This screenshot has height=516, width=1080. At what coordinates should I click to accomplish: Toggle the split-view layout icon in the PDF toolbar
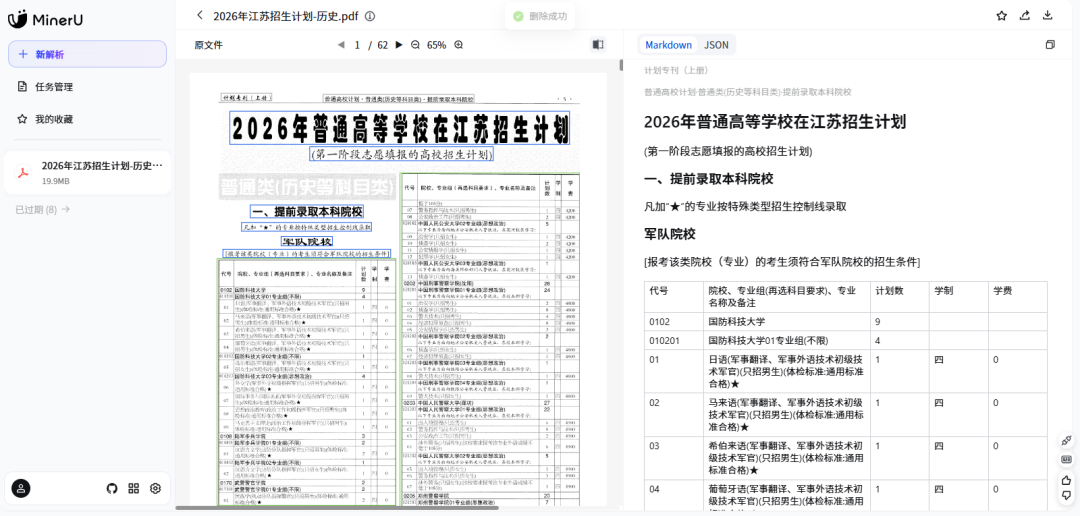coord(598,44)
